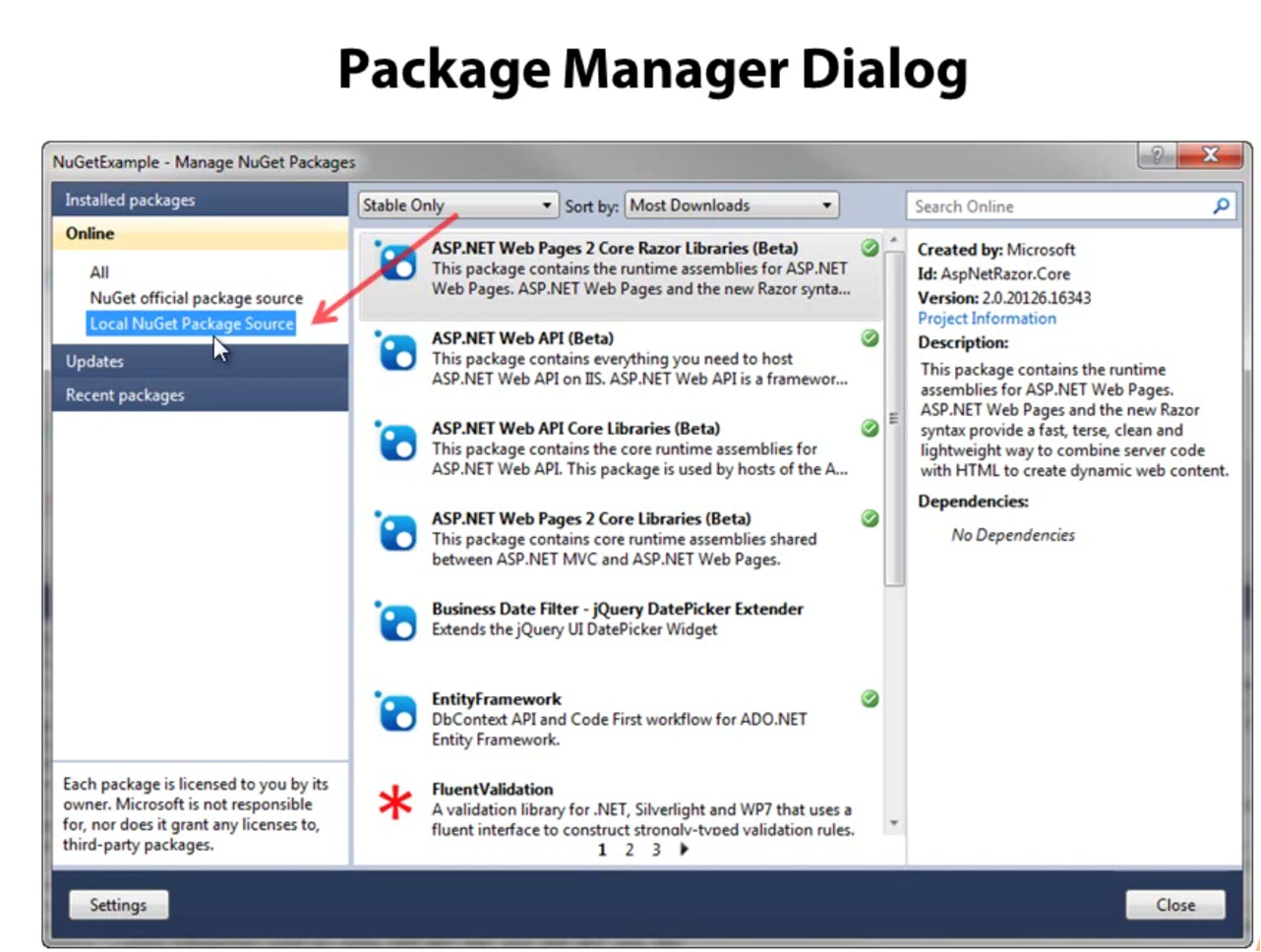
Task: Expand the Installed packages section
Action: (x=201, y=200)
